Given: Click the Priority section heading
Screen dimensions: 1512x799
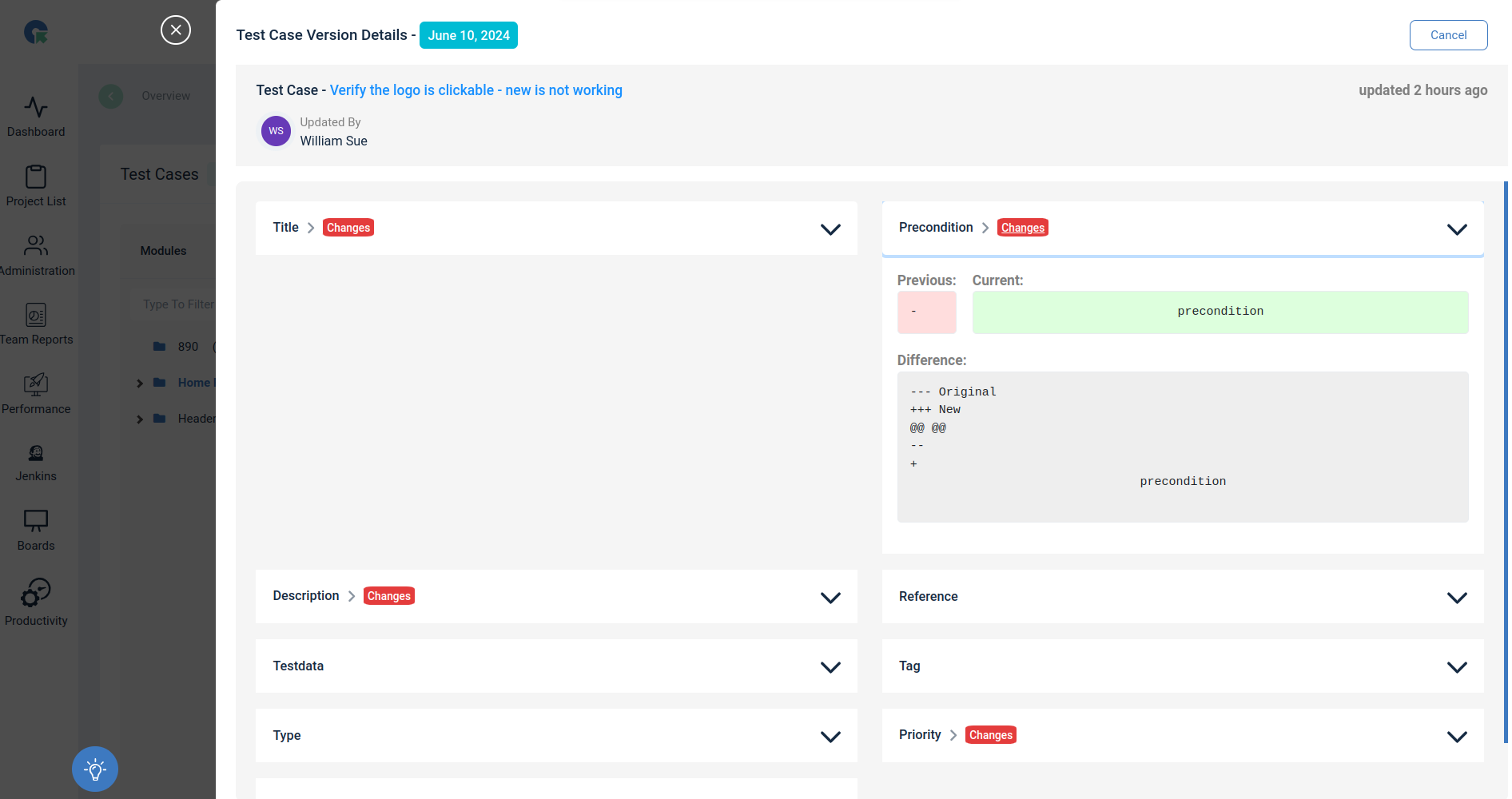Looking at the screenshot, I should click(920, 735).
